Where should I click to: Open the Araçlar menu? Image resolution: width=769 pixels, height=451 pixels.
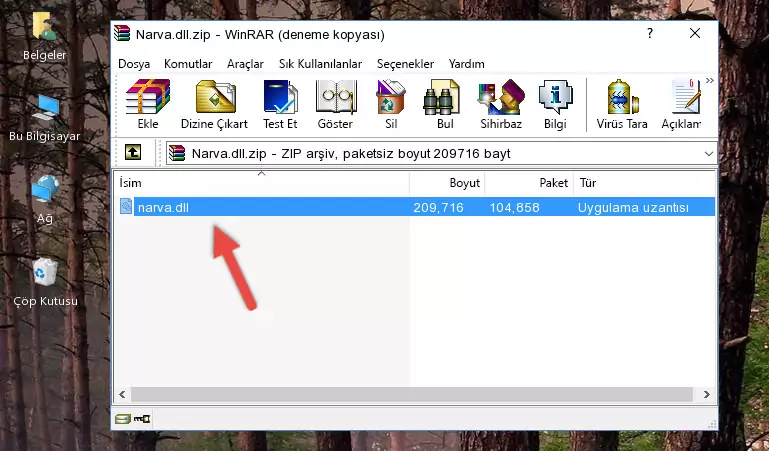coord(245,64)
